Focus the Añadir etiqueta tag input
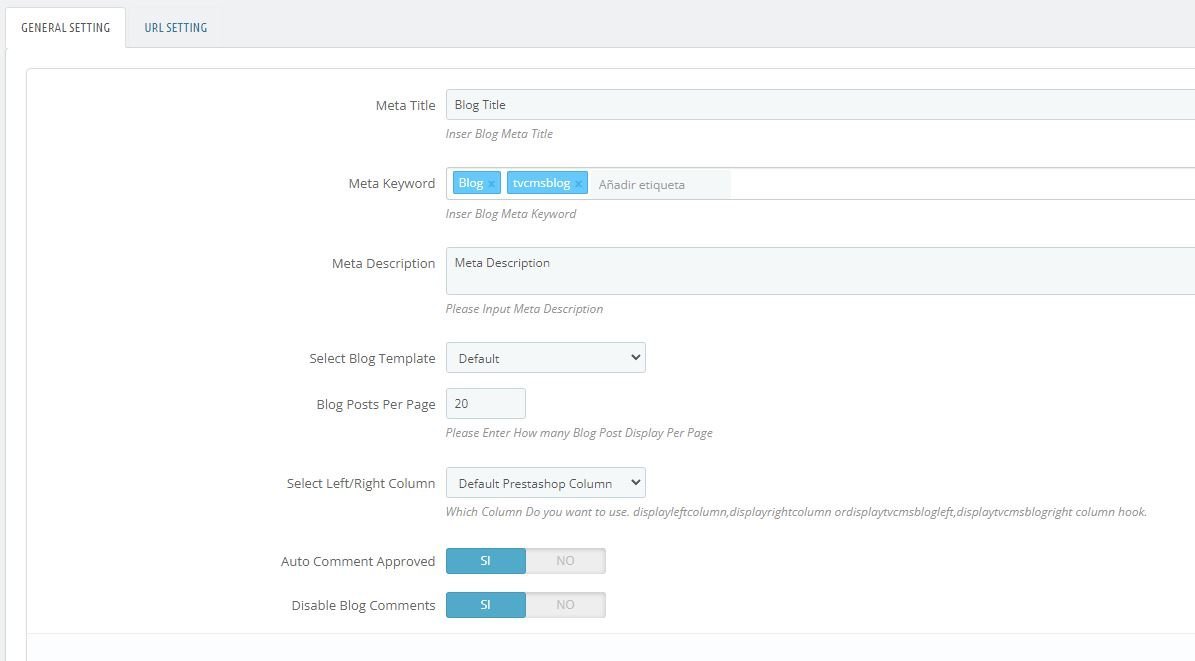The width and height of the screenshot is (1195, 661). (x=661, y=185)
